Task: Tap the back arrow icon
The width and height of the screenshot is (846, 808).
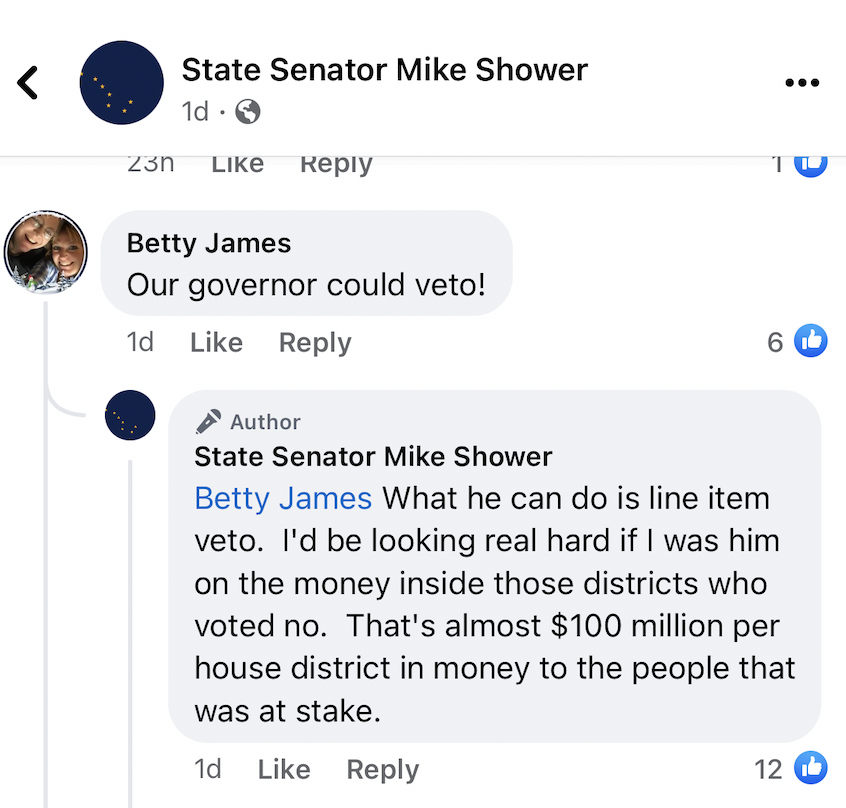Action: pos(28,83)
